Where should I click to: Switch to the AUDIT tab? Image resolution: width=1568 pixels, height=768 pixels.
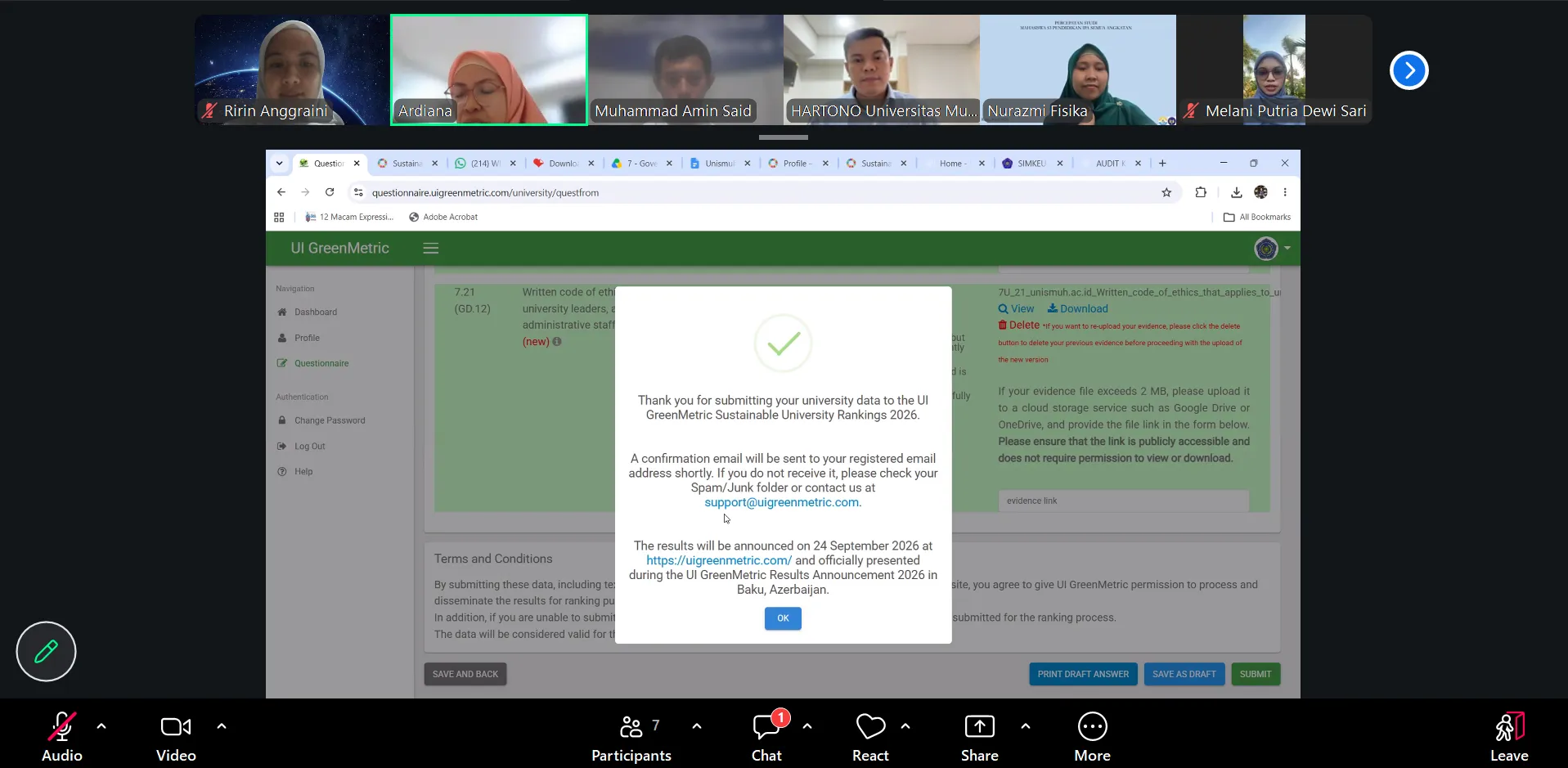pyautogui.click(x=1110, y=164)
